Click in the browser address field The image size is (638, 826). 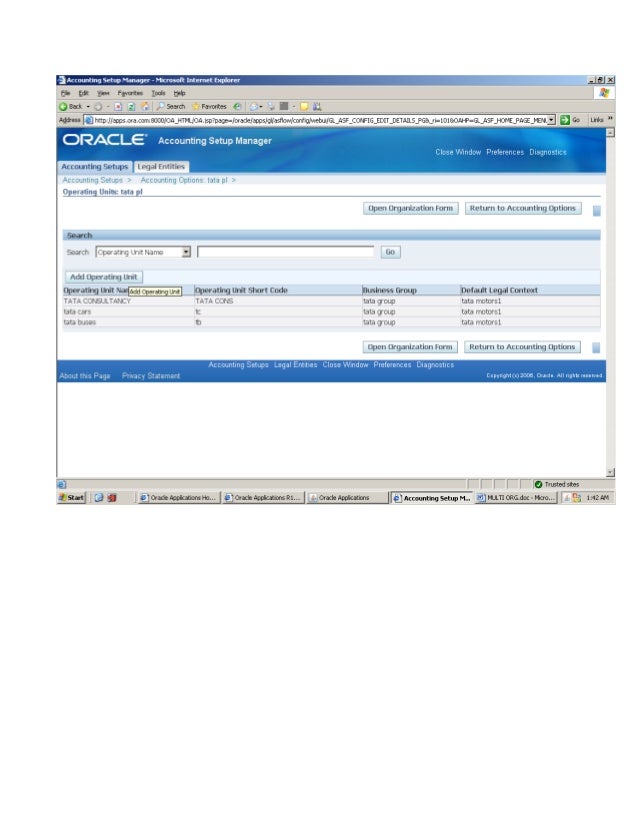(x=320, y=120)
